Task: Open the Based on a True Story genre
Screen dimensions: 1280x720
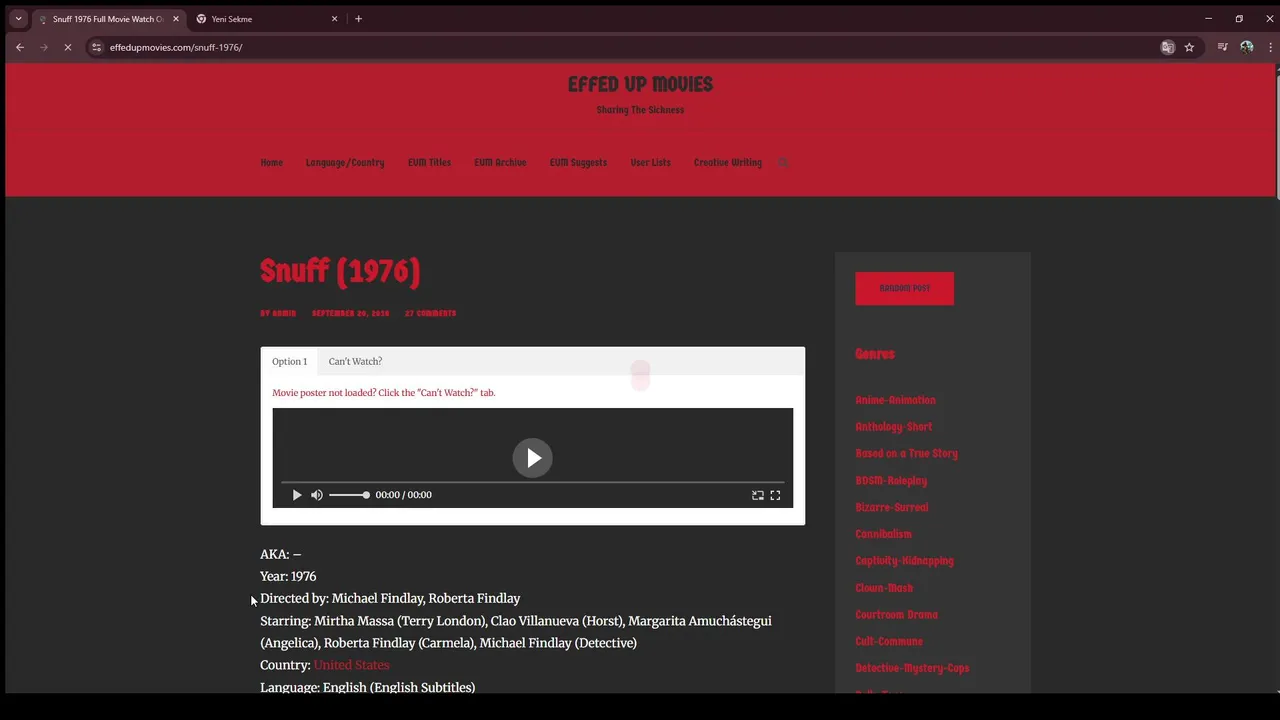Action: (x=906, y=454)
